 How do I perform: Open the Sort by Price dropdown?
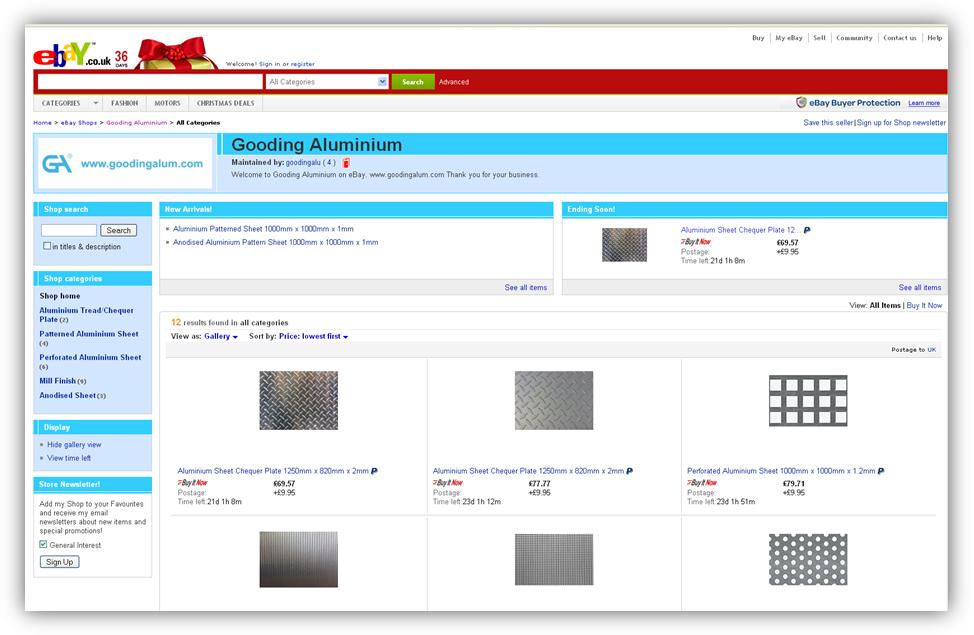[x=313, y=337]
